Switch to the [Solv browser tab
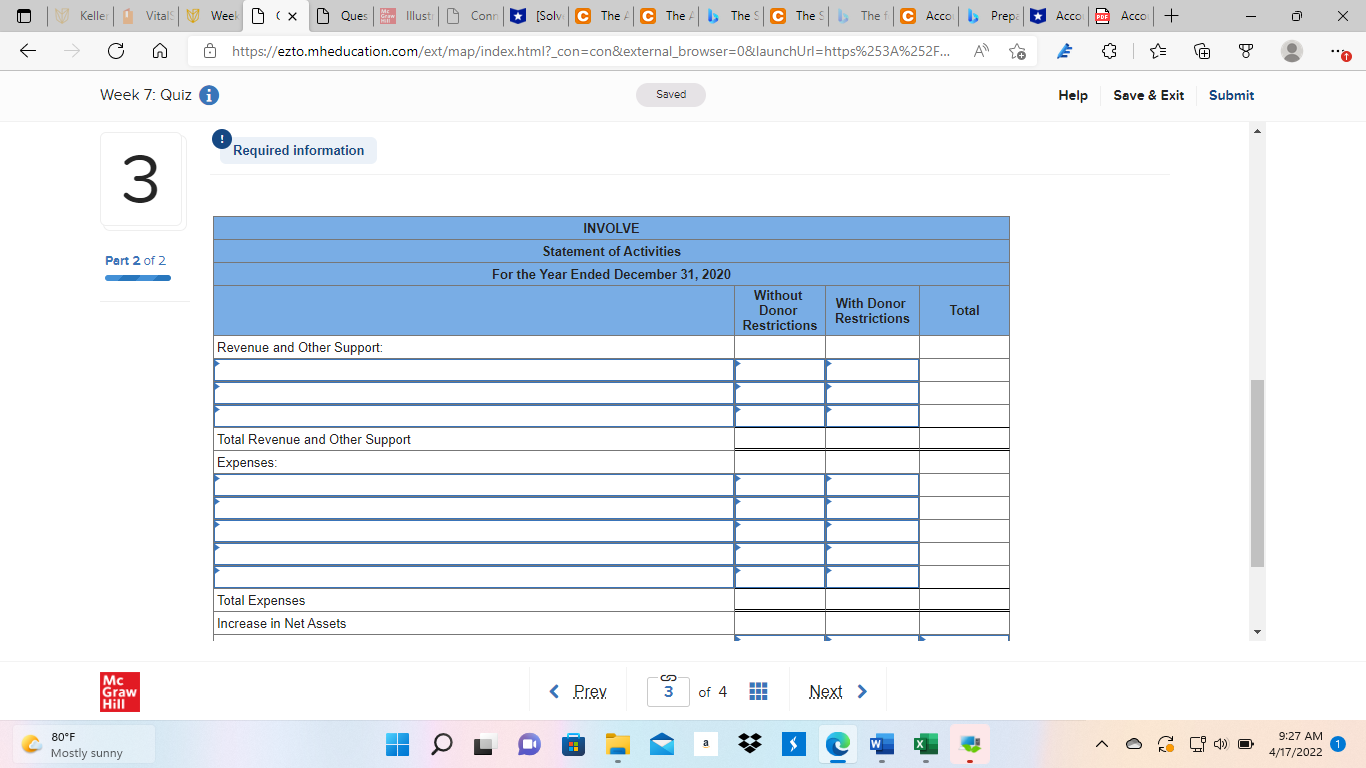 tap(535, 16)
